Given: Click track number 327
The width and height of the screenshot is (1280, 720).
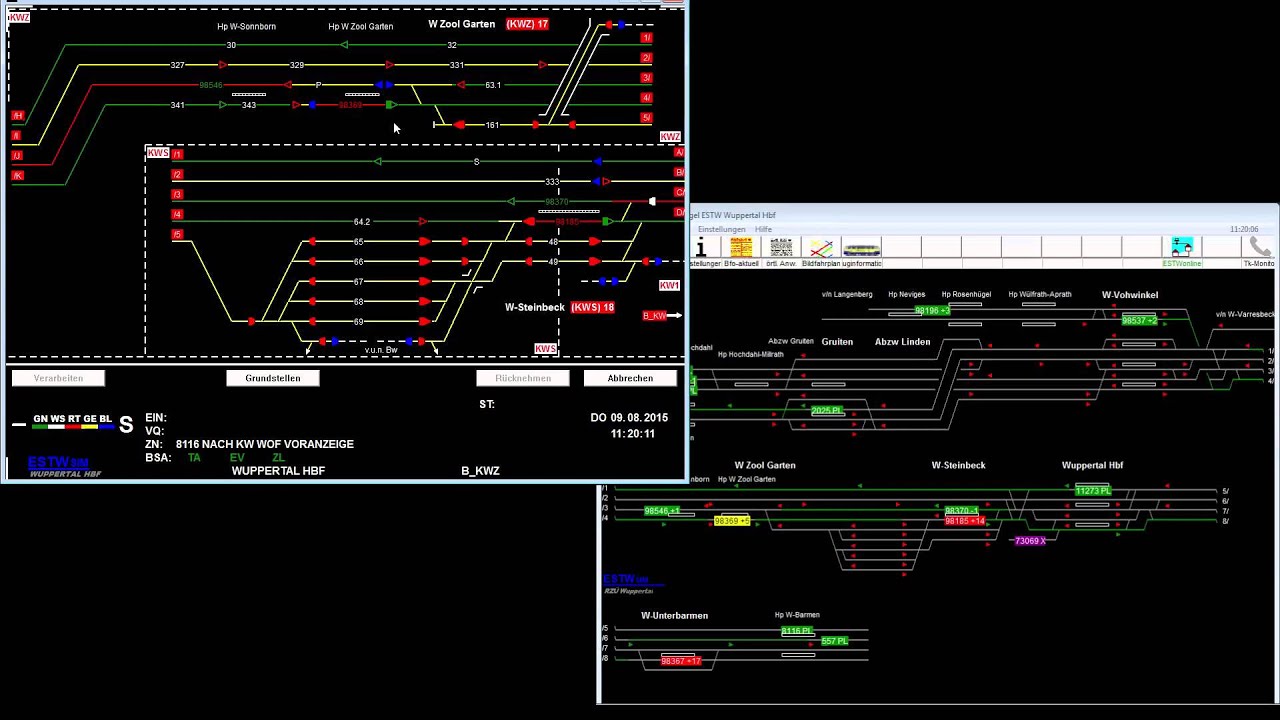Looking at the screenshot, I should (x=177, y=65).
